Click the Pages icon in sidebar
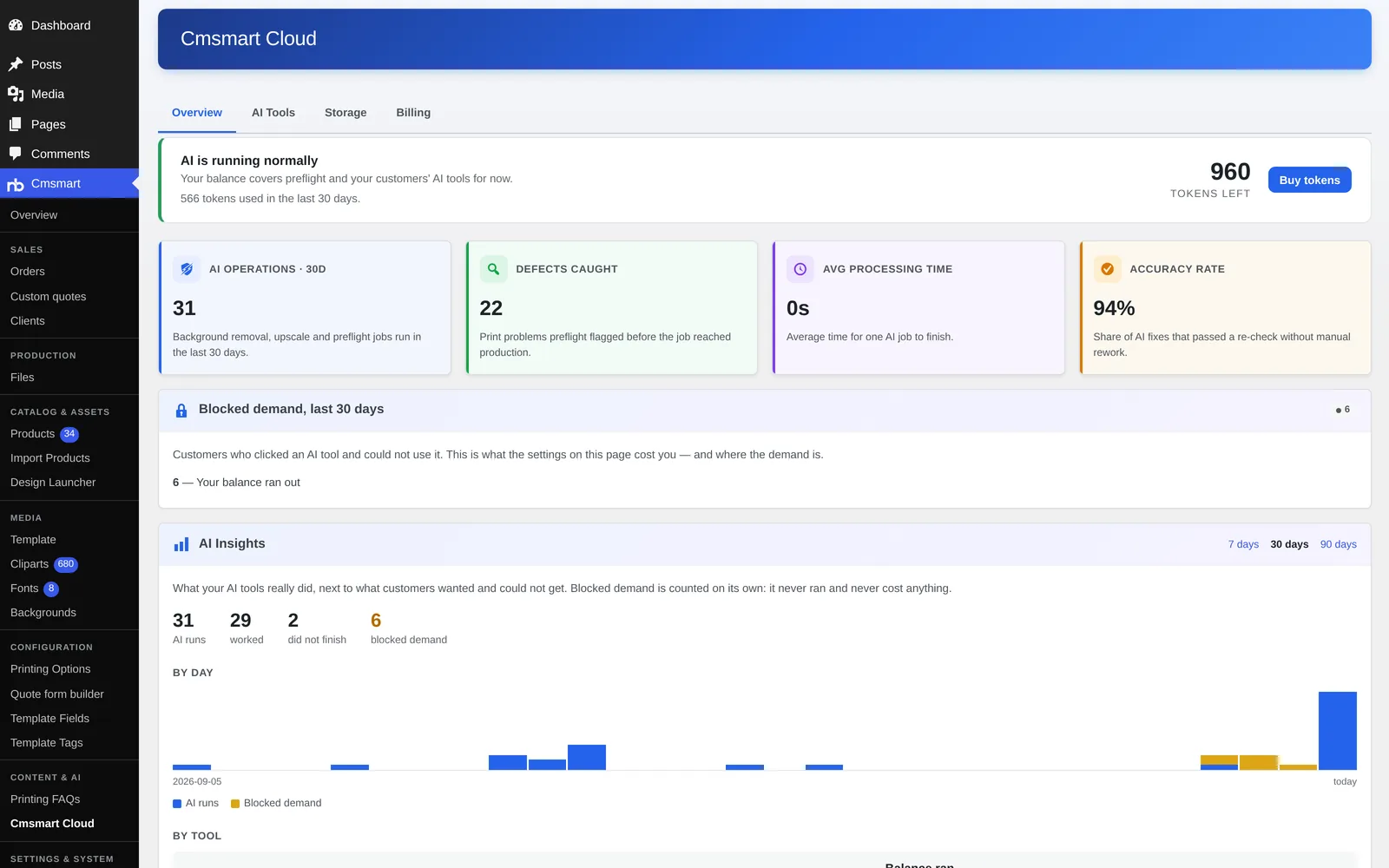The height and width of the screenshot is (868, 1389). click(16, 124)
